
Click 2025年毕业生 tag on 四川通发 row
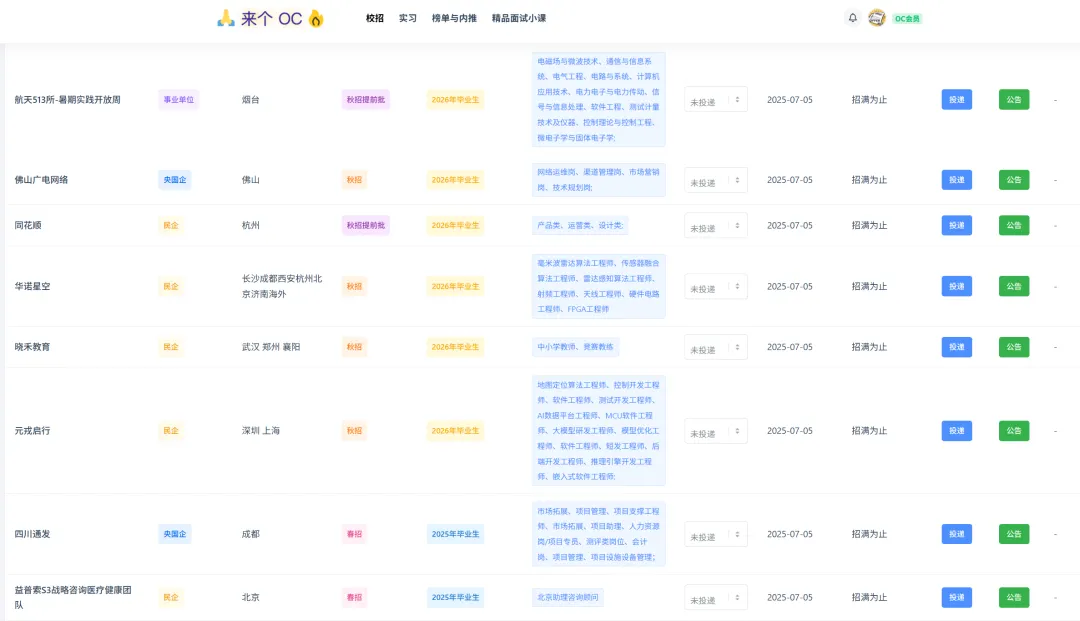click(x=455, y=534)
